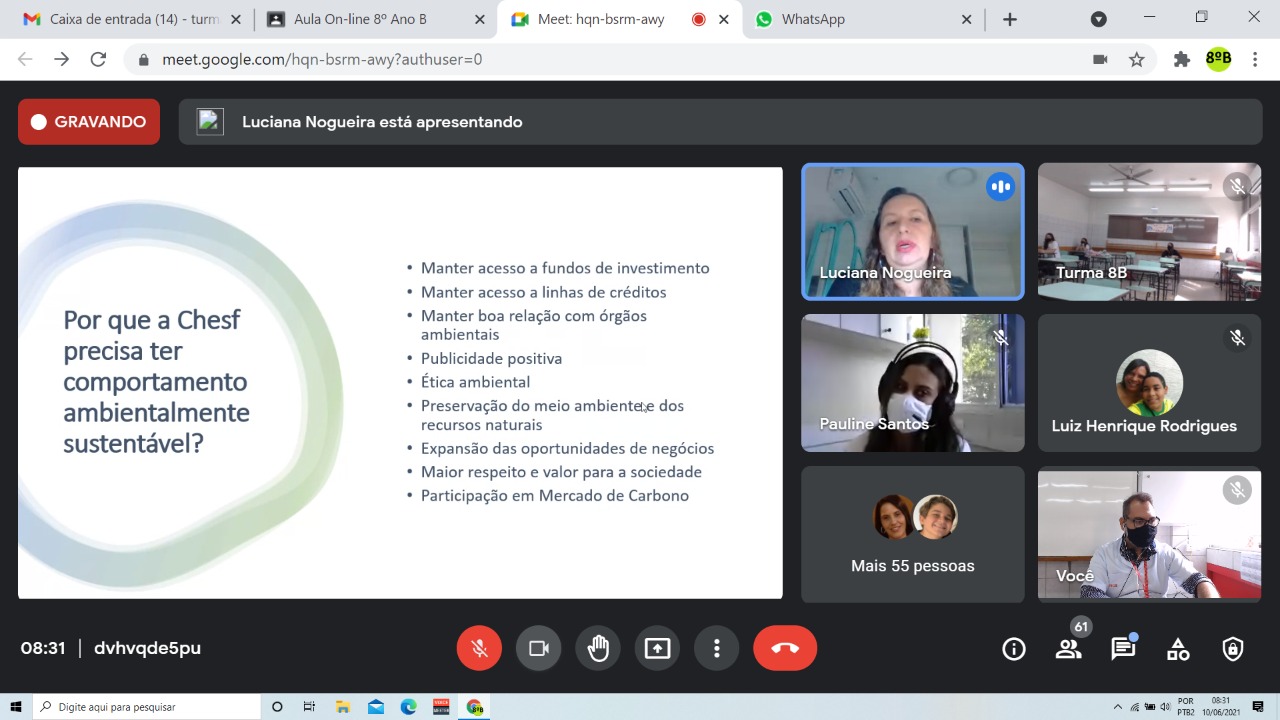Turn off the camera
Image resolution: width=1280 pixels, height=720 pixels.
click(x=539, y=648)
